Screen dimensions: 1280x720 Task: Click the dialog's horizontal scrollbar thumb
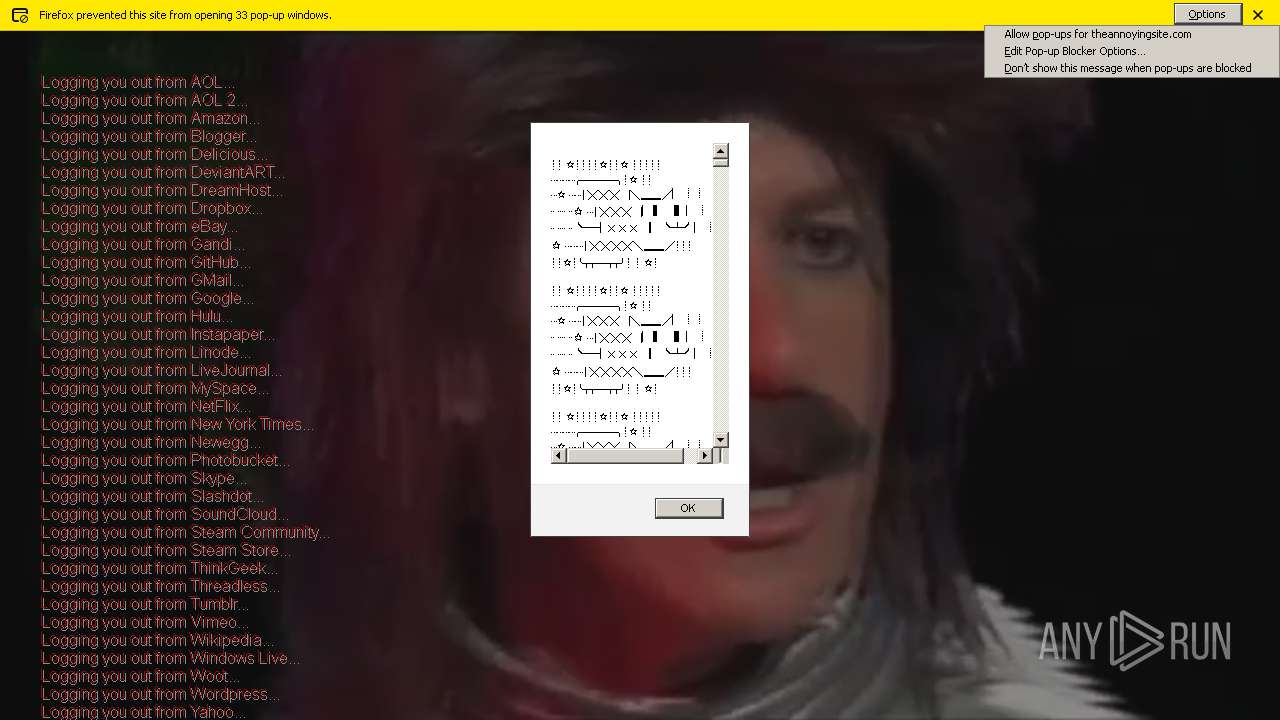click(x=624, y=456)
